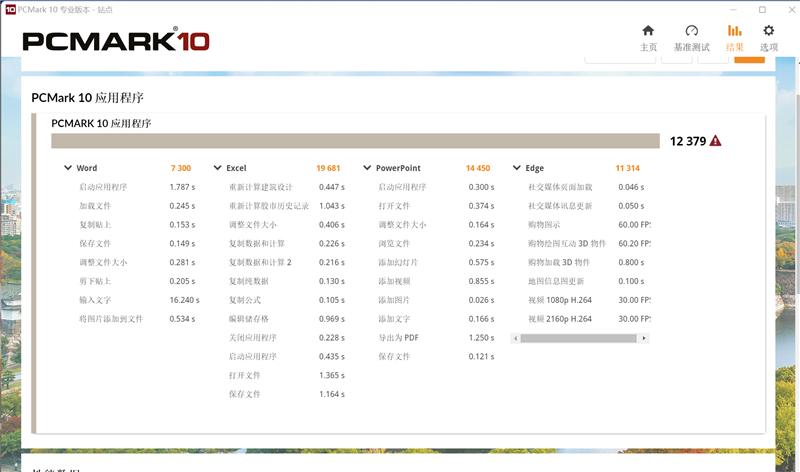Click the PowerPoint 添加视频 value 0.855 s

click(x=481, y=281)
